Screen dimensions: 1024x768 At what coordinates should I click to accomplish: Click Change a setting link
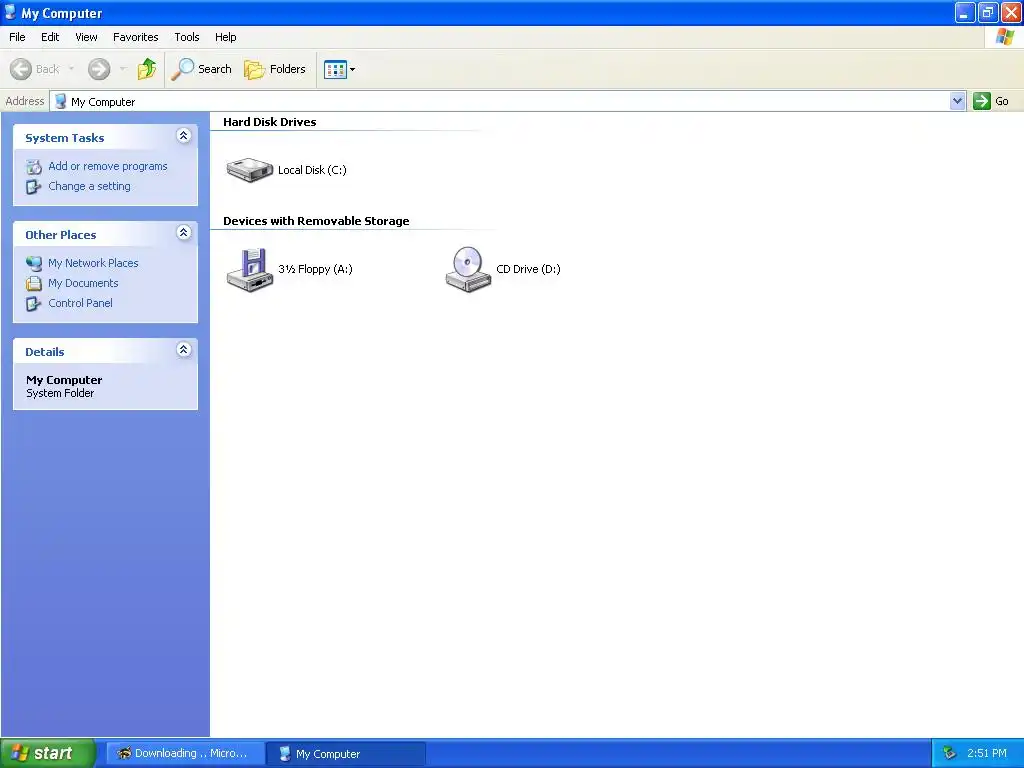pos(89,186)
